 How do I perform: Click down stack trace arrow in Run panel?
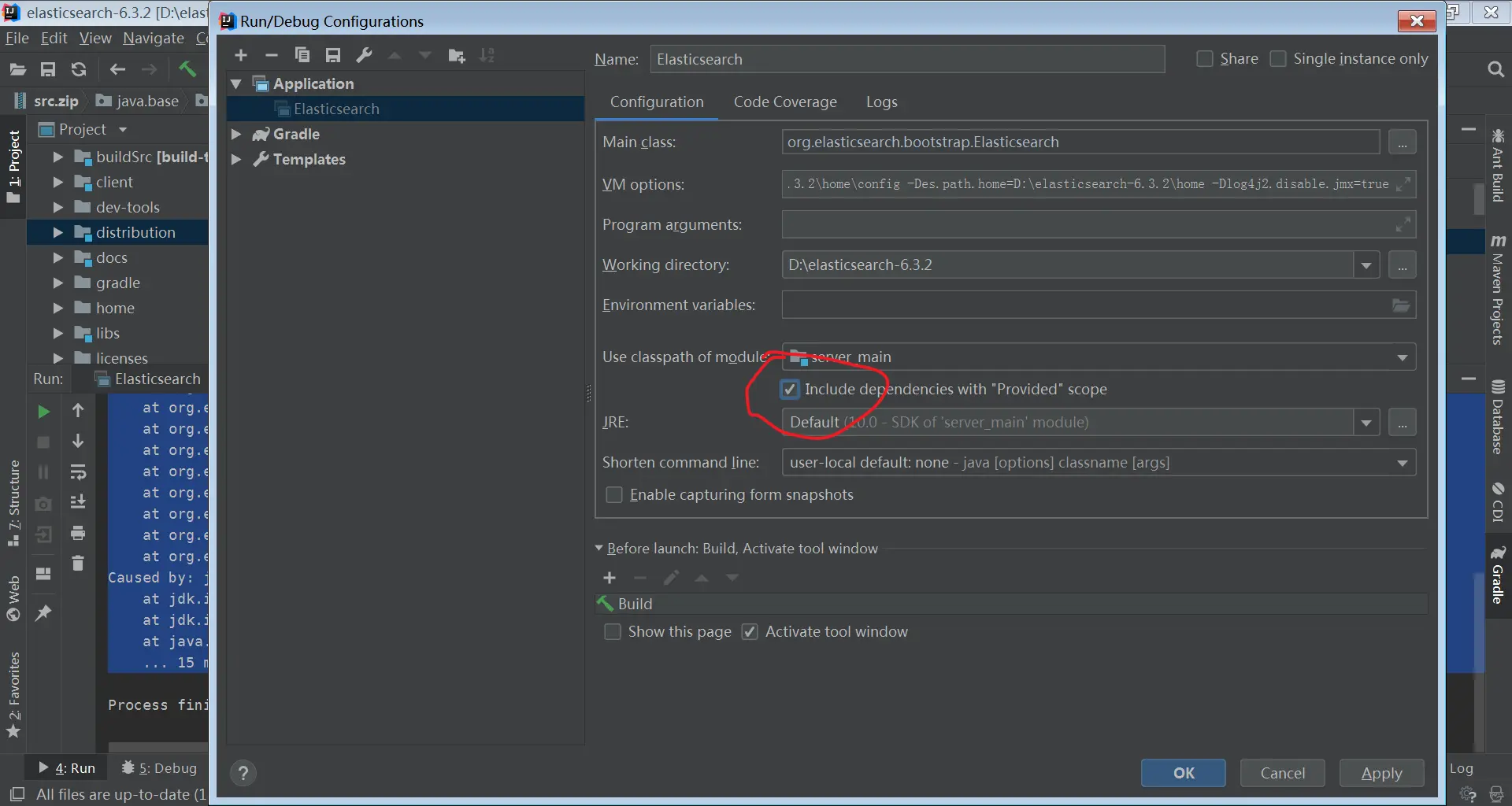[78, 441]
